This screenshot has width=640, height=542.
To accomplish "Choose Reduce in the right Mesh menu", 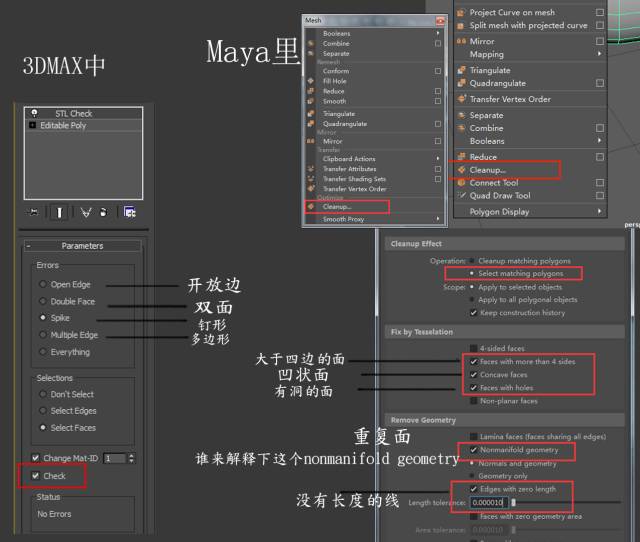I will pos(483,157).
